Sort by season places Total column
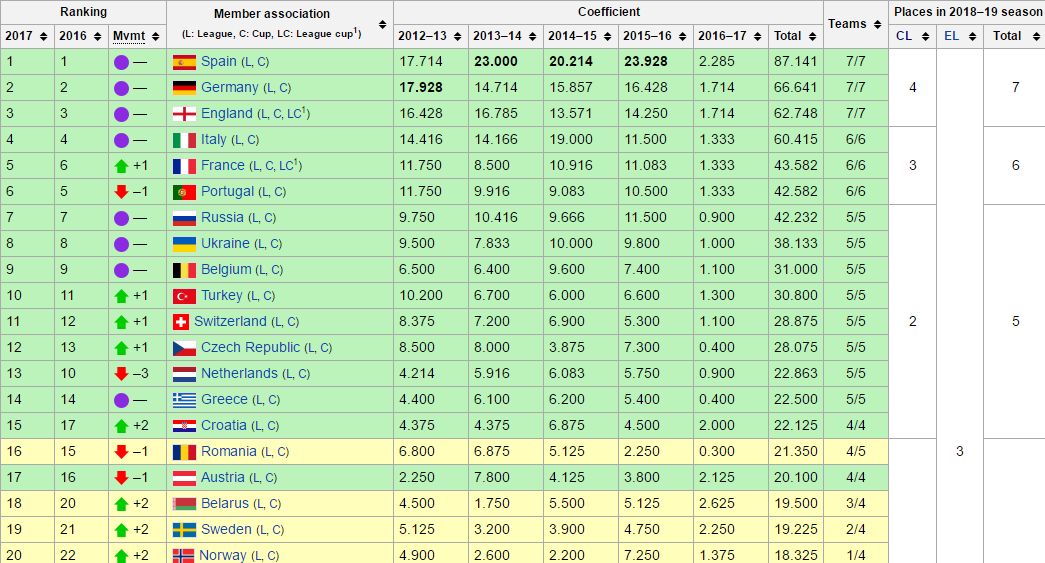 coord(1036,37)
